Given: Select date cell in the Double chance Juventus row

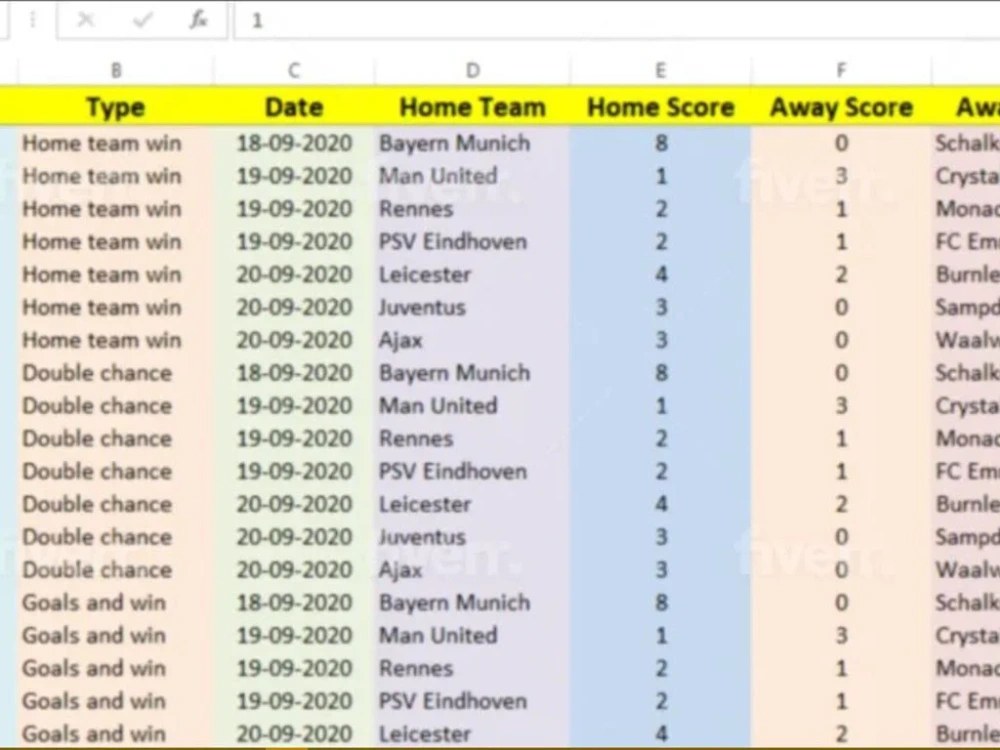Looking at the screenshot, I should (294, 537).
